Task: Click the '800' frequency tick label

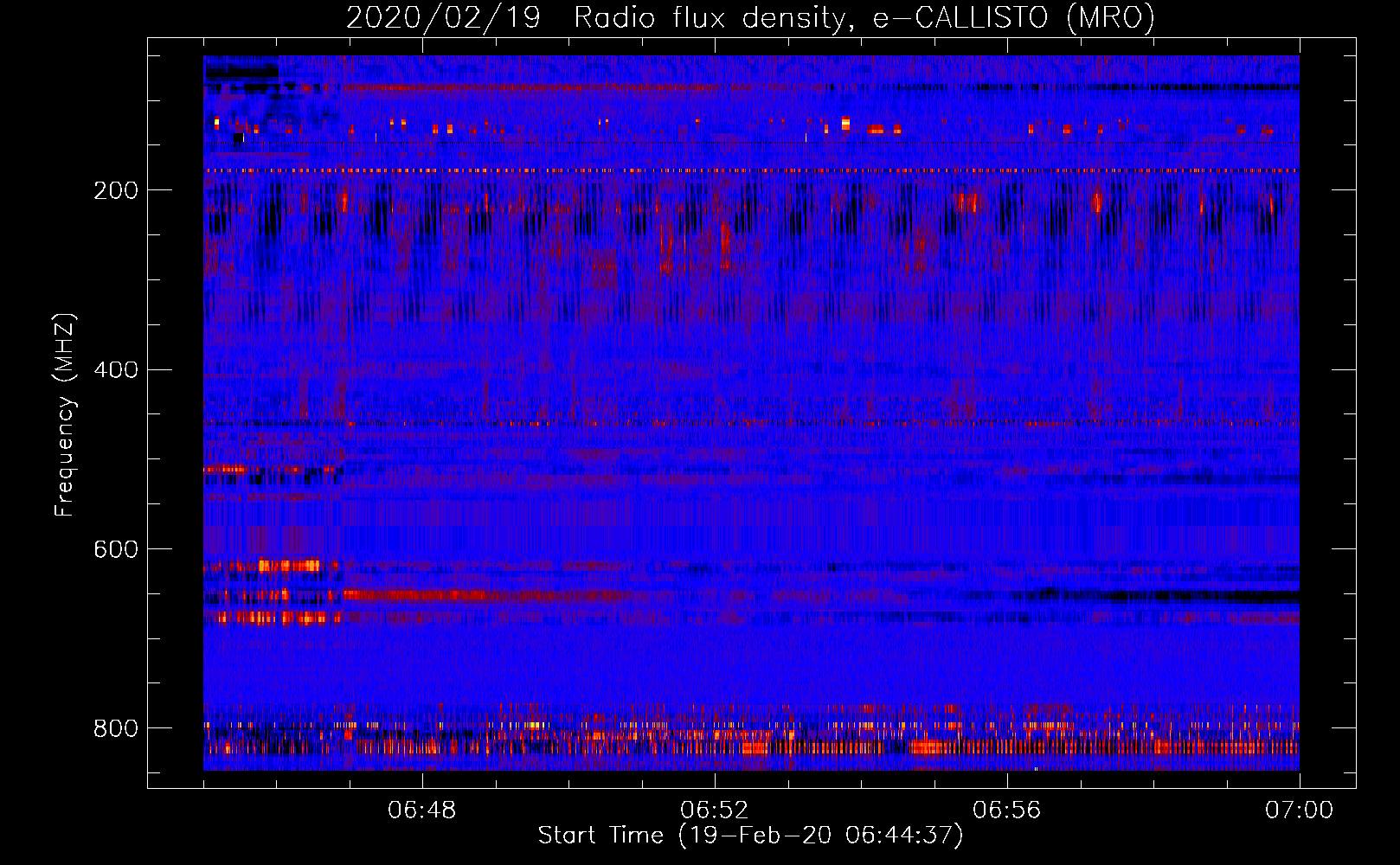Action: (116, 728)
